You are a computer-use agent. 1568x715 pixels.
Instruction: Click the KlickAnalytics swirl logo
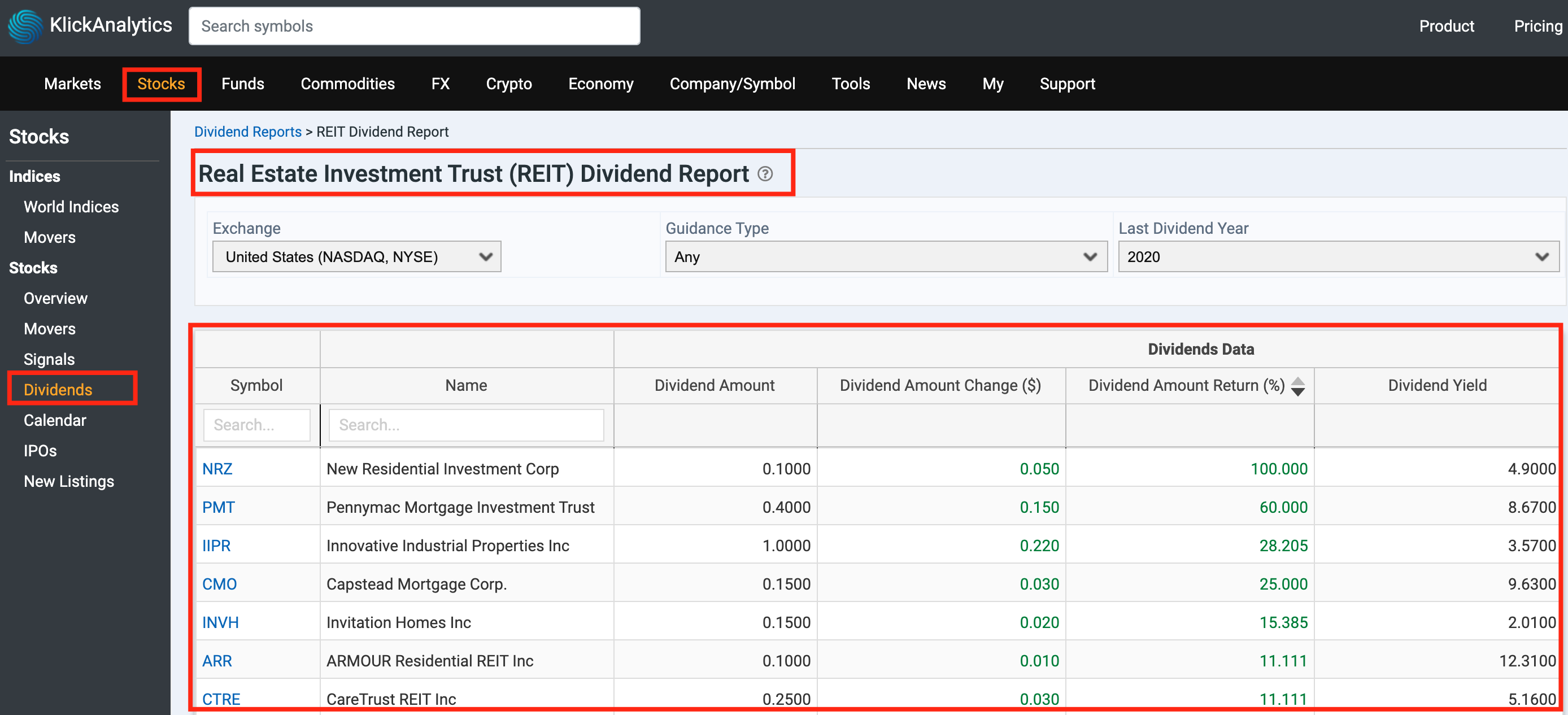pos(25,26)
